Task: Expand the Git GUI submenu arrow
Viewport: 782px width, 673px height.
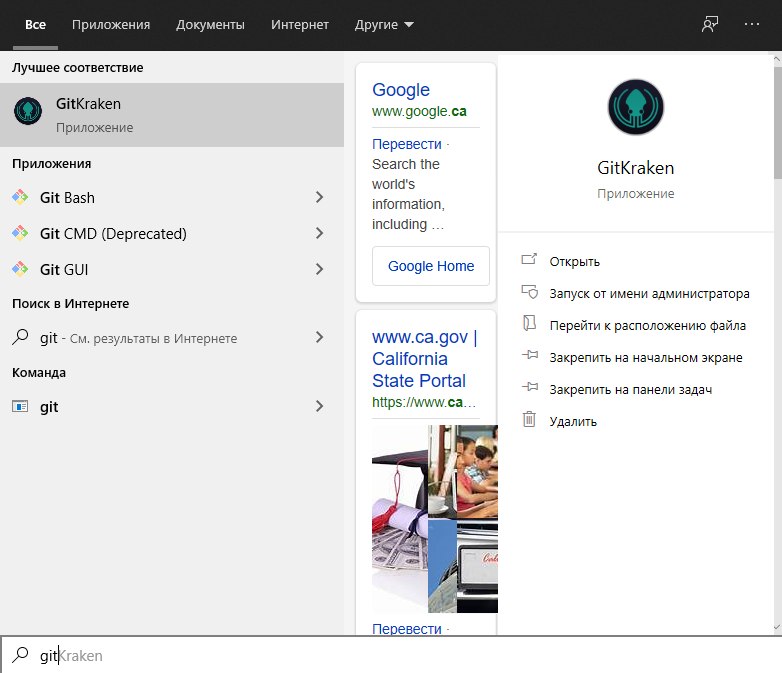Action: click(320, 270)
